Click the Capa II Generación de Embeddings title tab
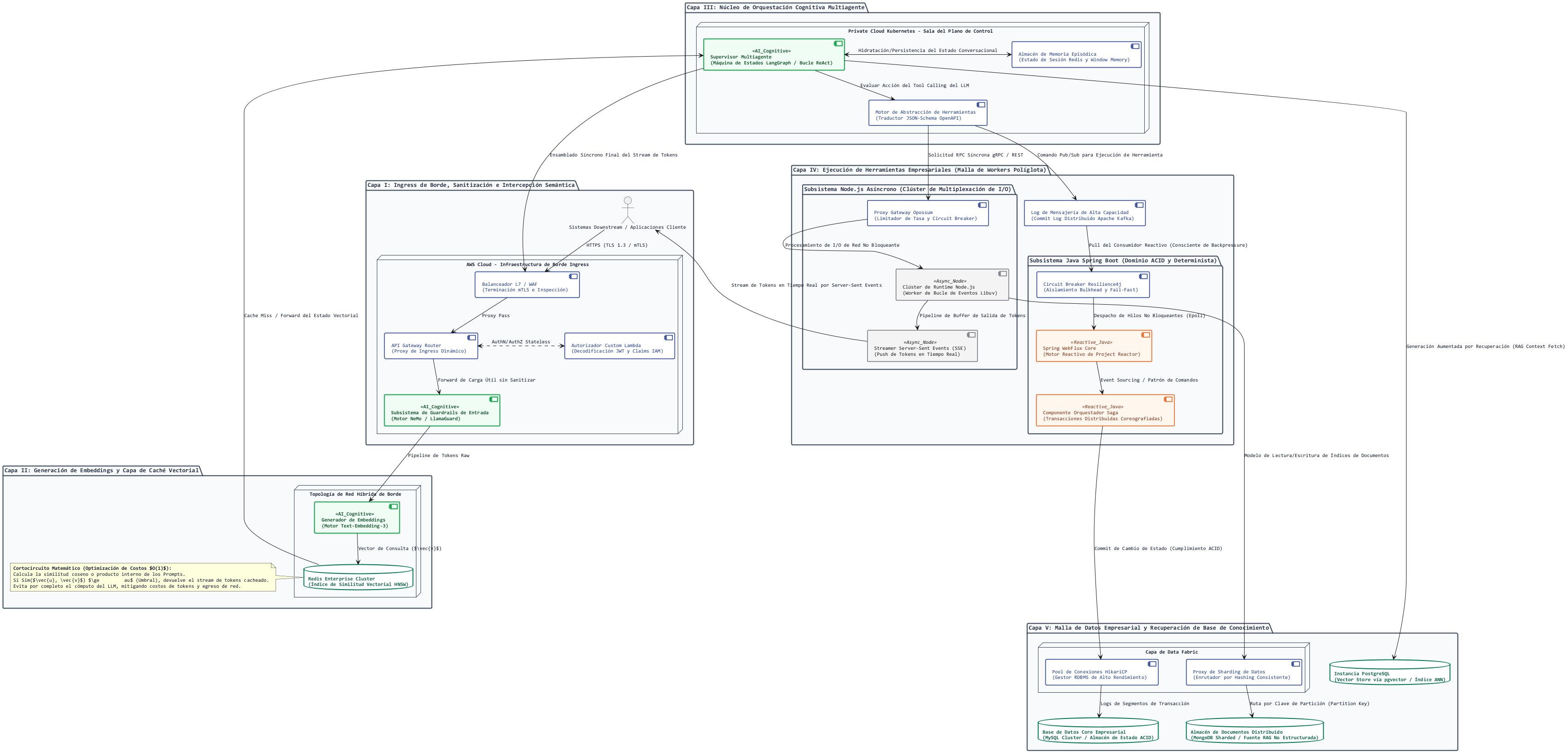This screenshot has height=753, width=1568. pos(102,470)
